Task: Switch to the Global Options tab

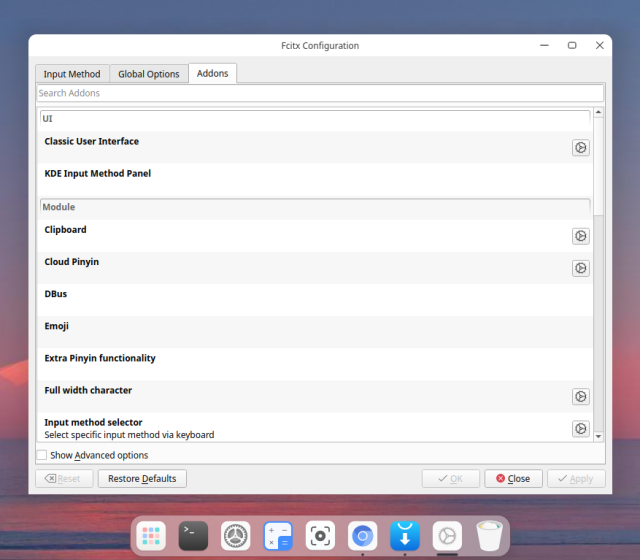Action: pyautogui.click(x=149, y=74)
